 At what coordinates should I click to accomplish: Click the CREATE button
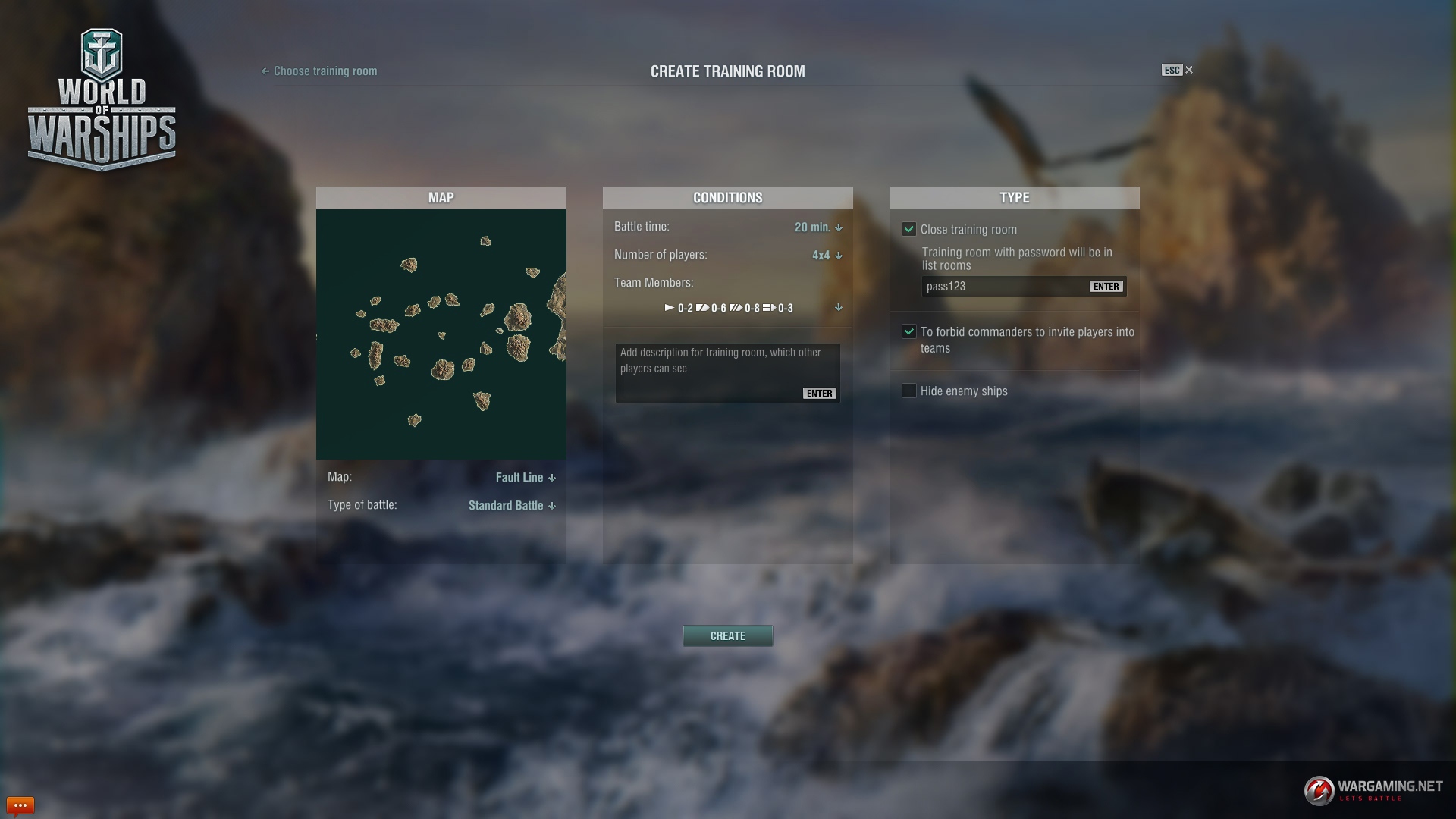coord(728,636)
